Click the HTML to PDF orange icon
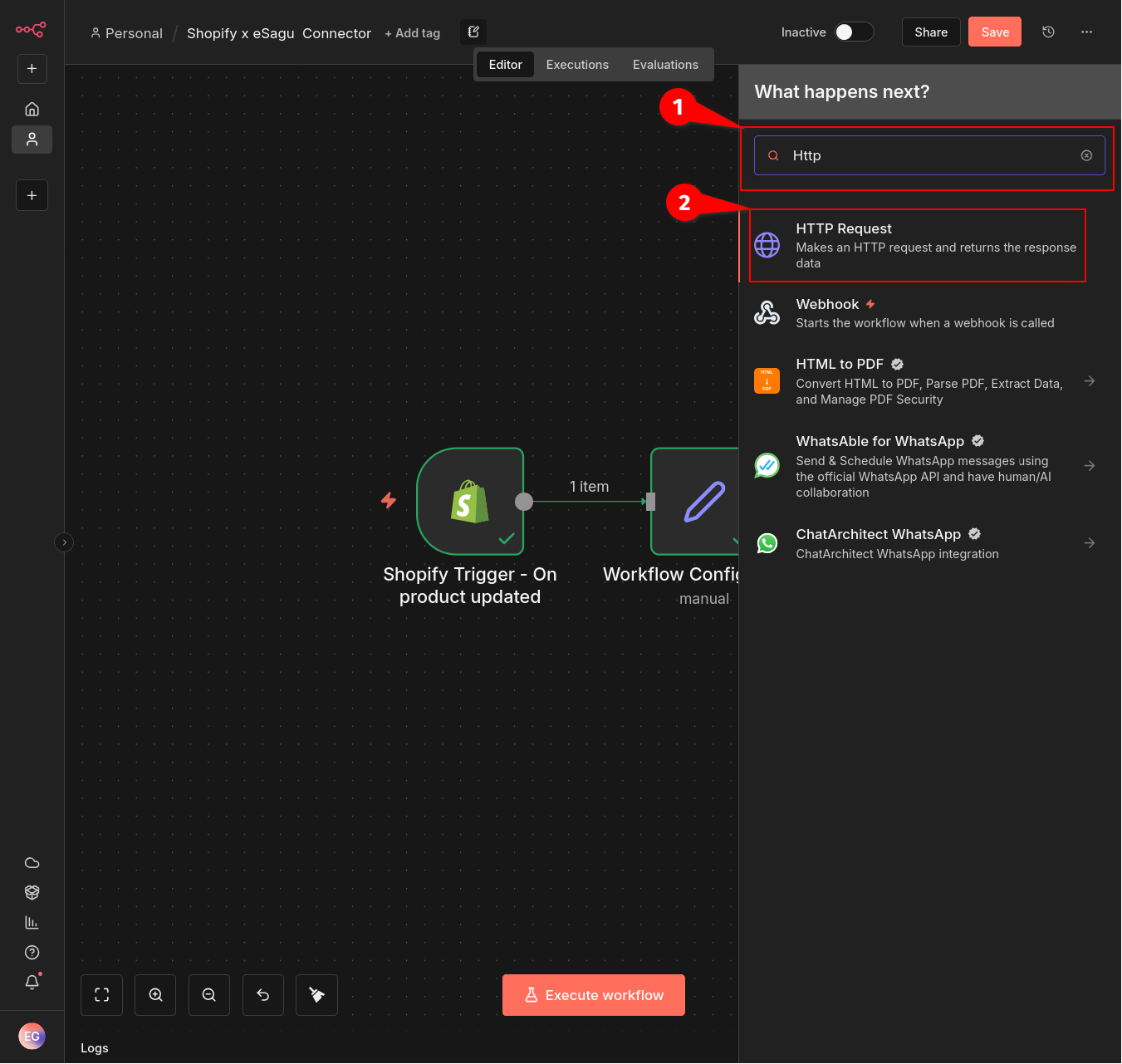 point(767,380)
